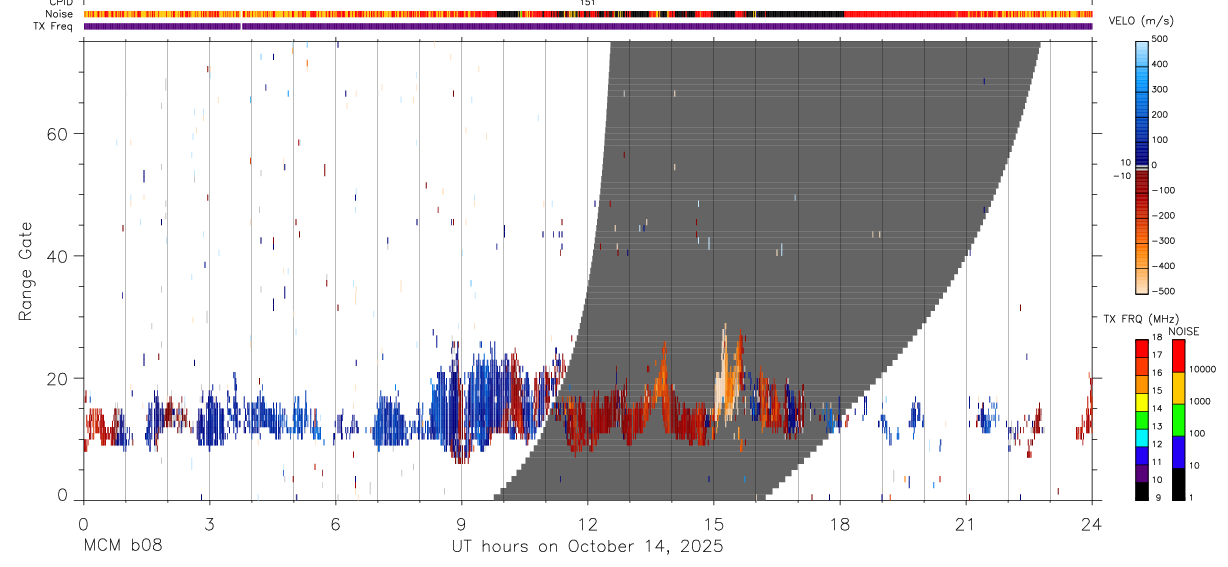
Task: Select the 12 MHz frequency label
Action: tap(1158, 445)
